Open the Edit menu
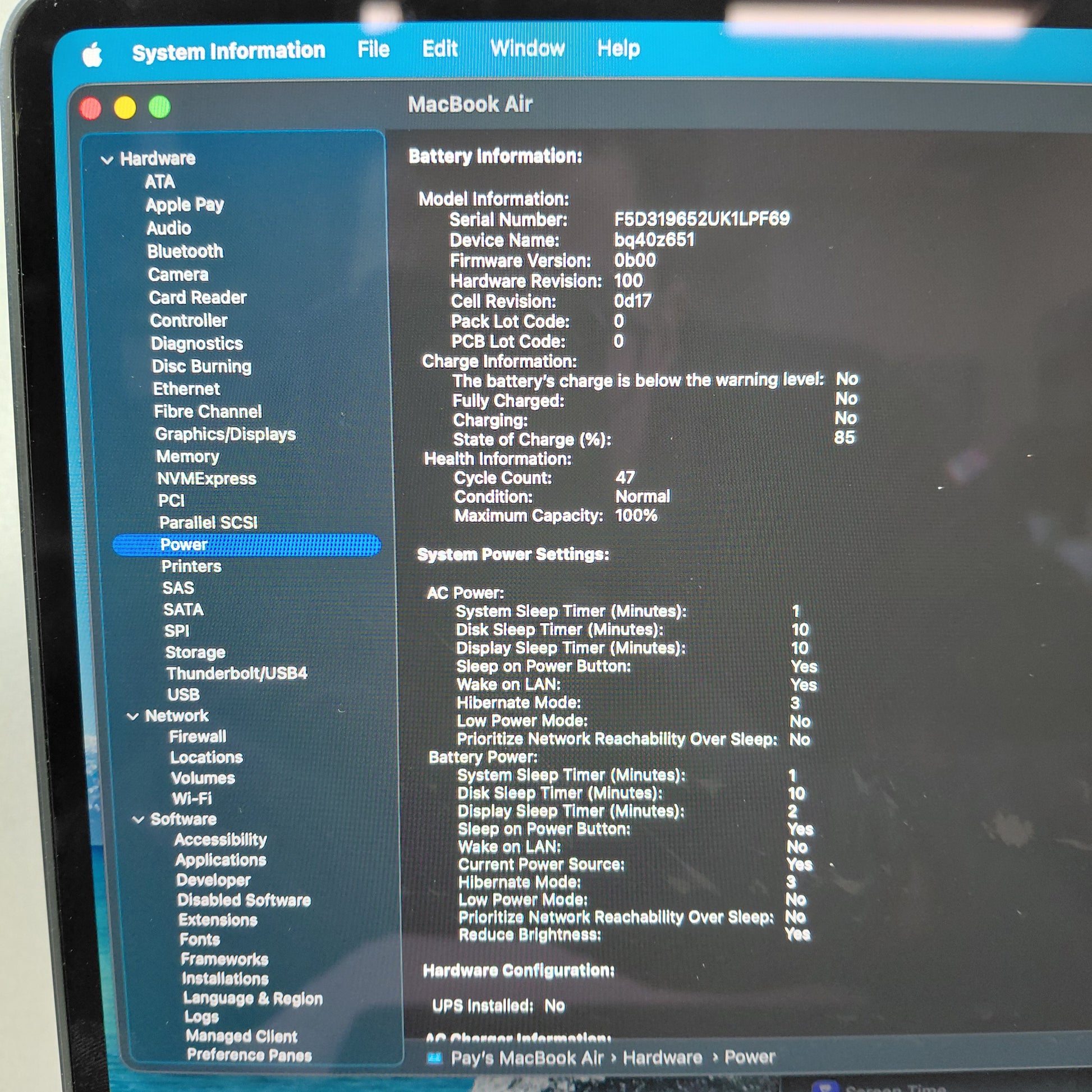The width and height of the screenshot is (1092, 1092). pyautogui.click(x=440, y=49)
